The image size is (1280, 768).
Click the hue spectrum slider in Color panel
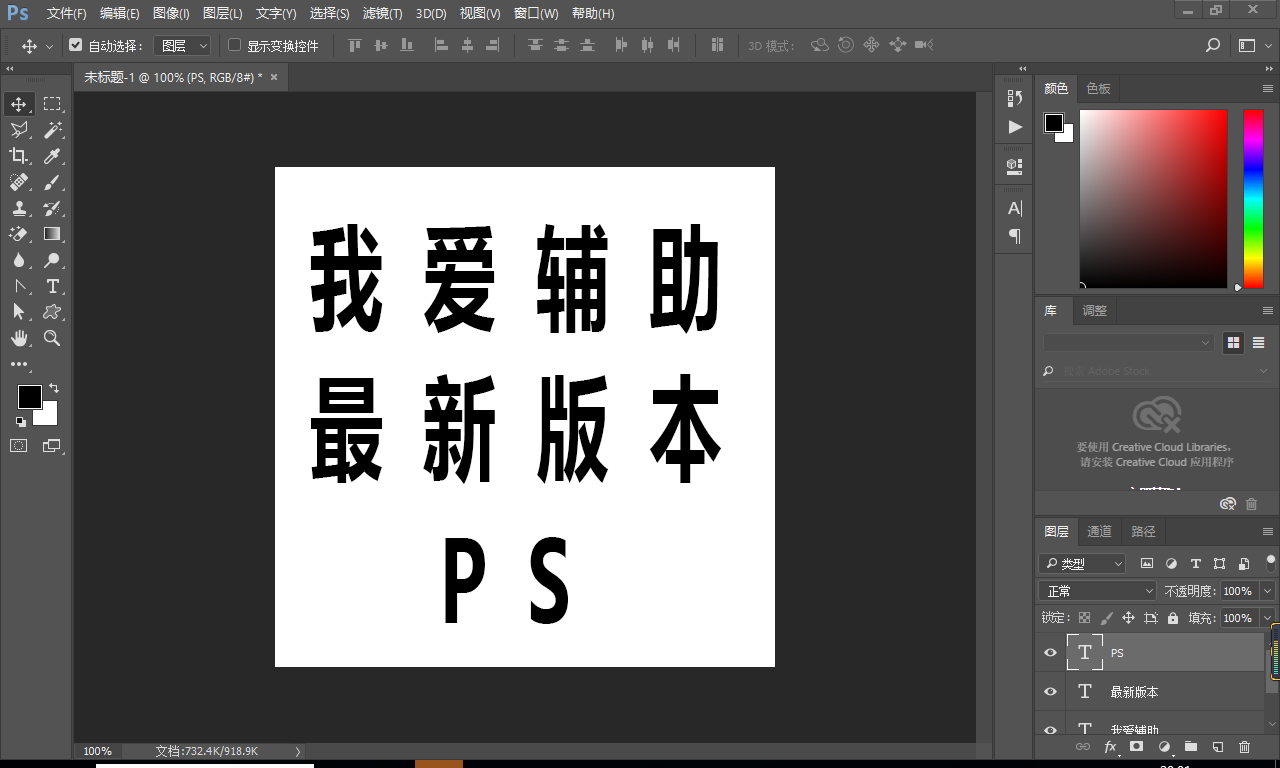tap(1253, 198)
